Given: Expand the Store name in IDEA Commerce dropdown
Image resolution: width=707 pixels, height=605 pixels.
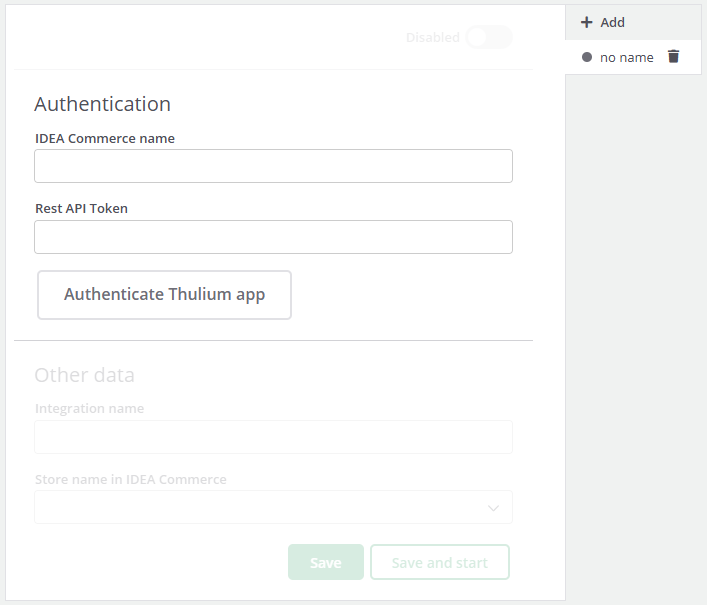Looking at the screenshot, I should point(273,507).
